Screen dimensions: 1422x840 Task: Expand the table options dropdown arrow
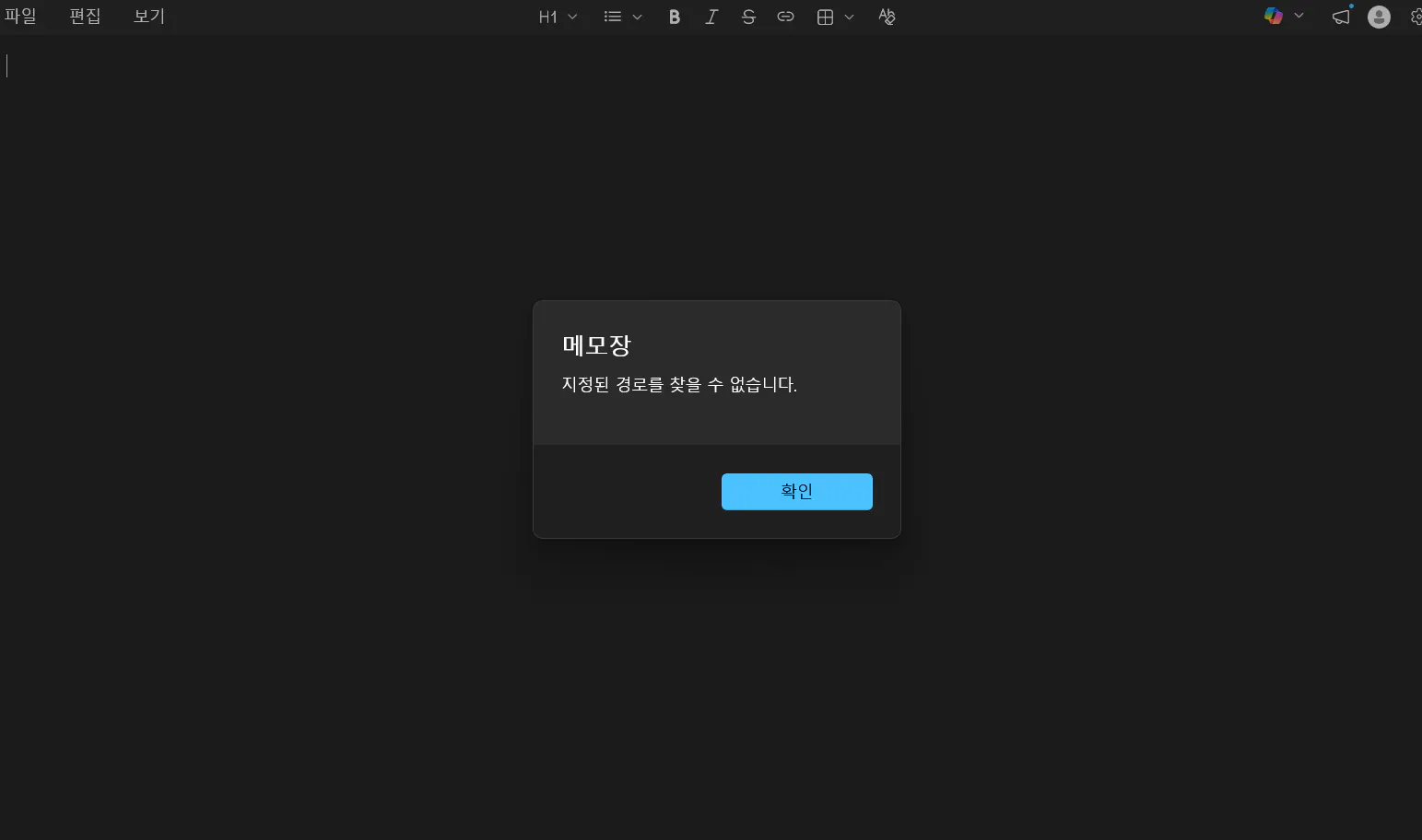coord(849,17)
